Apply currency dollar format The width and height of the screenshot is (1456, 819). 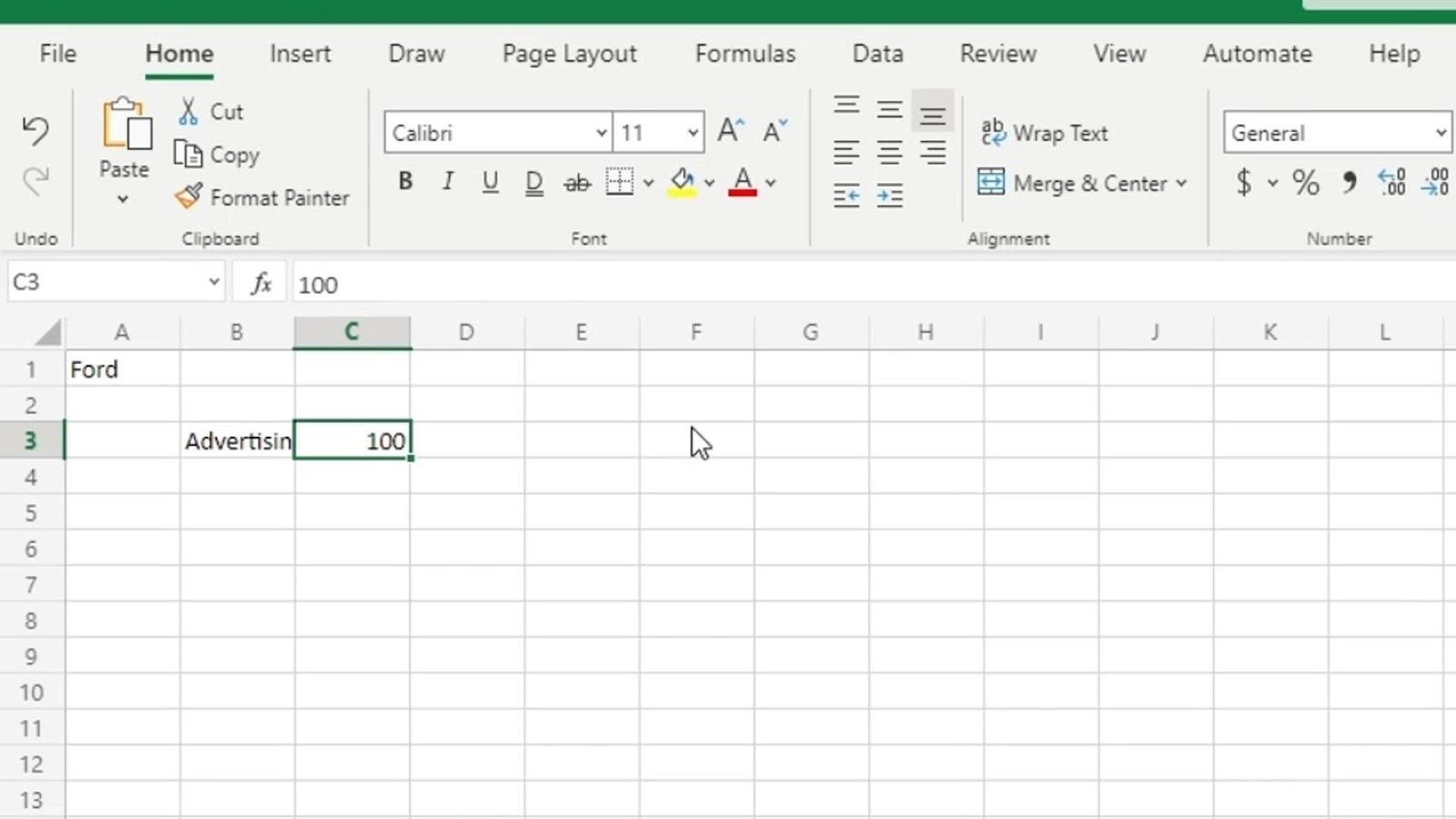(1244, 182)
